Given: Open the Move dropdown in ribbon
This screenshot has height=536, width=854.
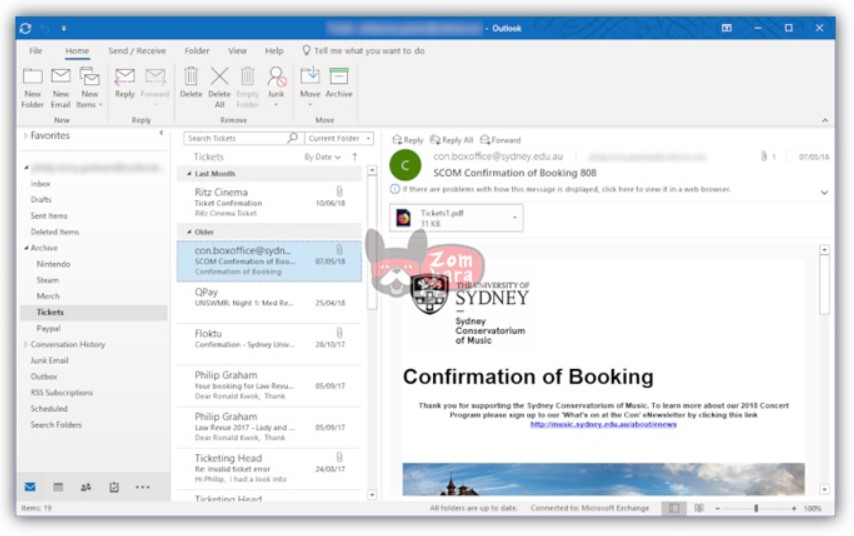Looking at the screenshot, I should point(310,87).
